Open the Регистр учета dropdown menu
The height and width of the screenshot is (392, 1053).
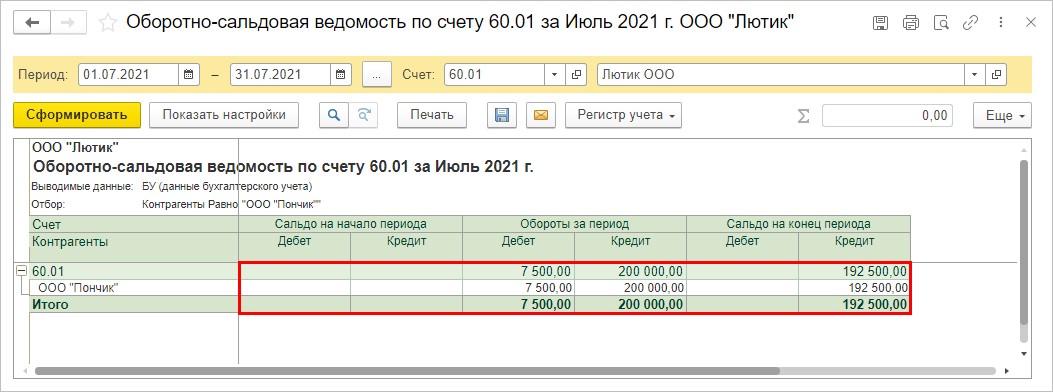pos(624,115)
